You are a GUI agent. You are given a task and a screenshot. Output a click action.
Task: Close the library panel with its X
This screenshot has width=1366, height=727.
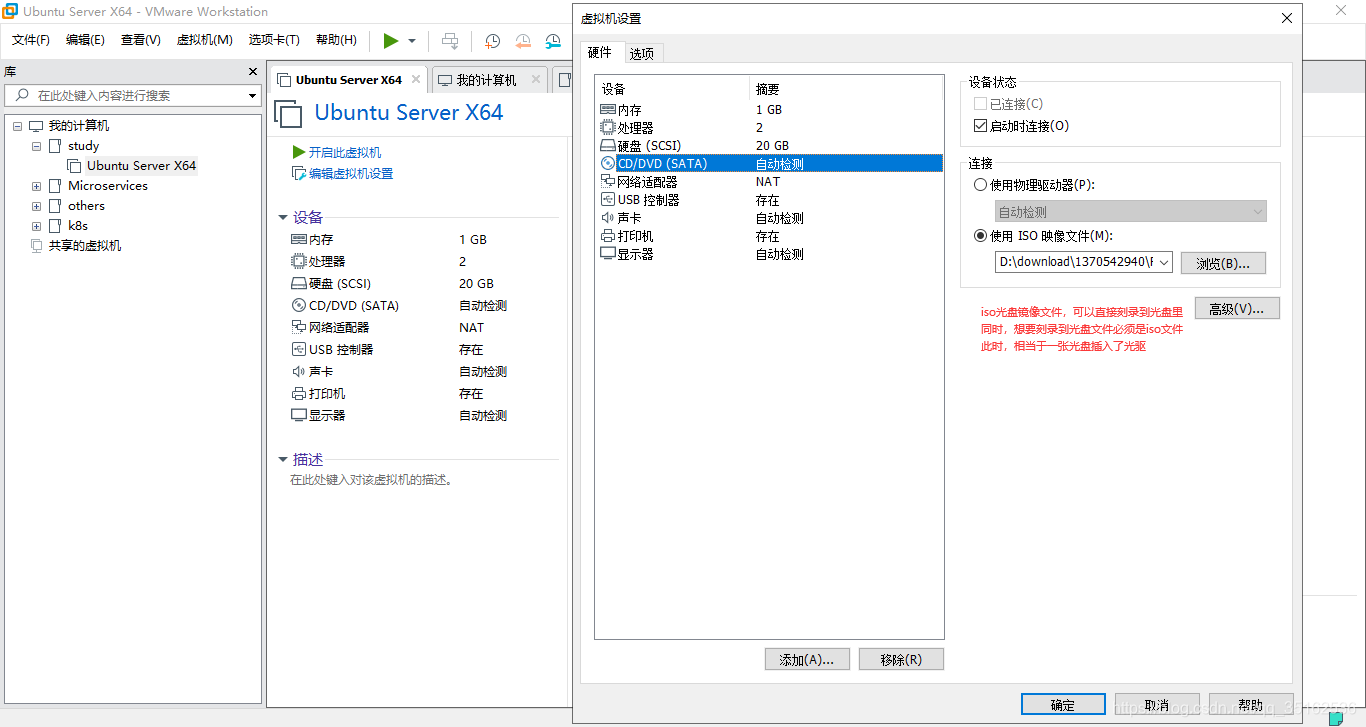[x=253, y=72]
